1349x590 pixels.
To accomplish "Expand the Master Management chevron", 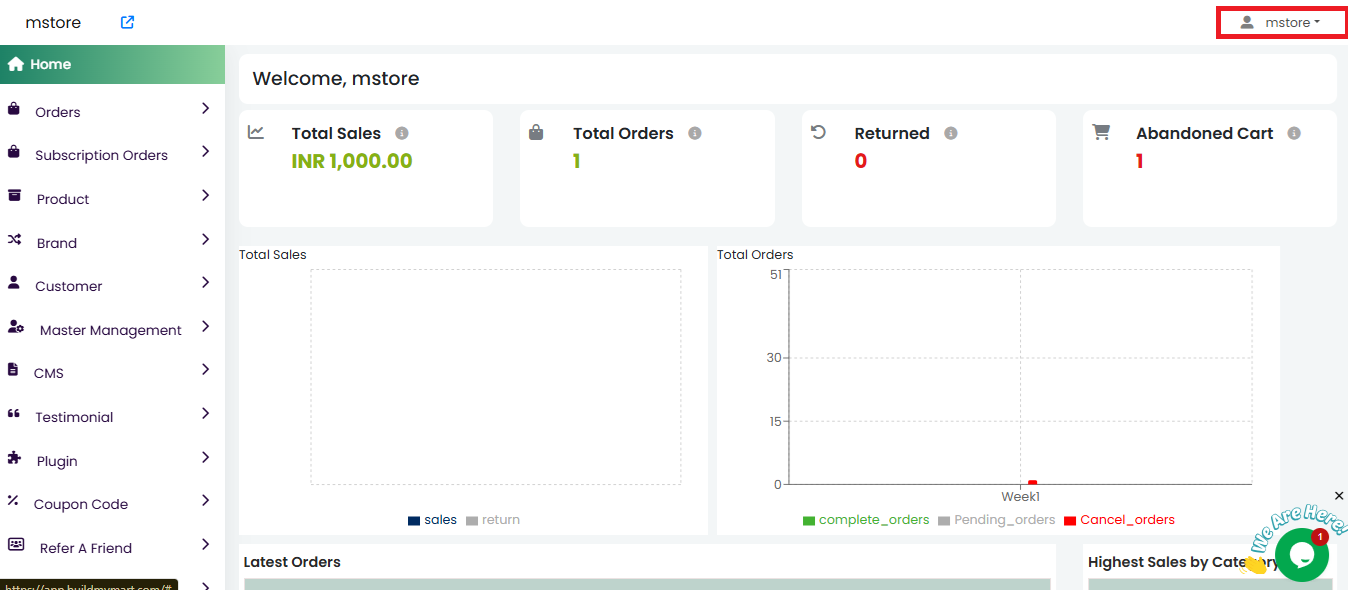I will [205, 327].
